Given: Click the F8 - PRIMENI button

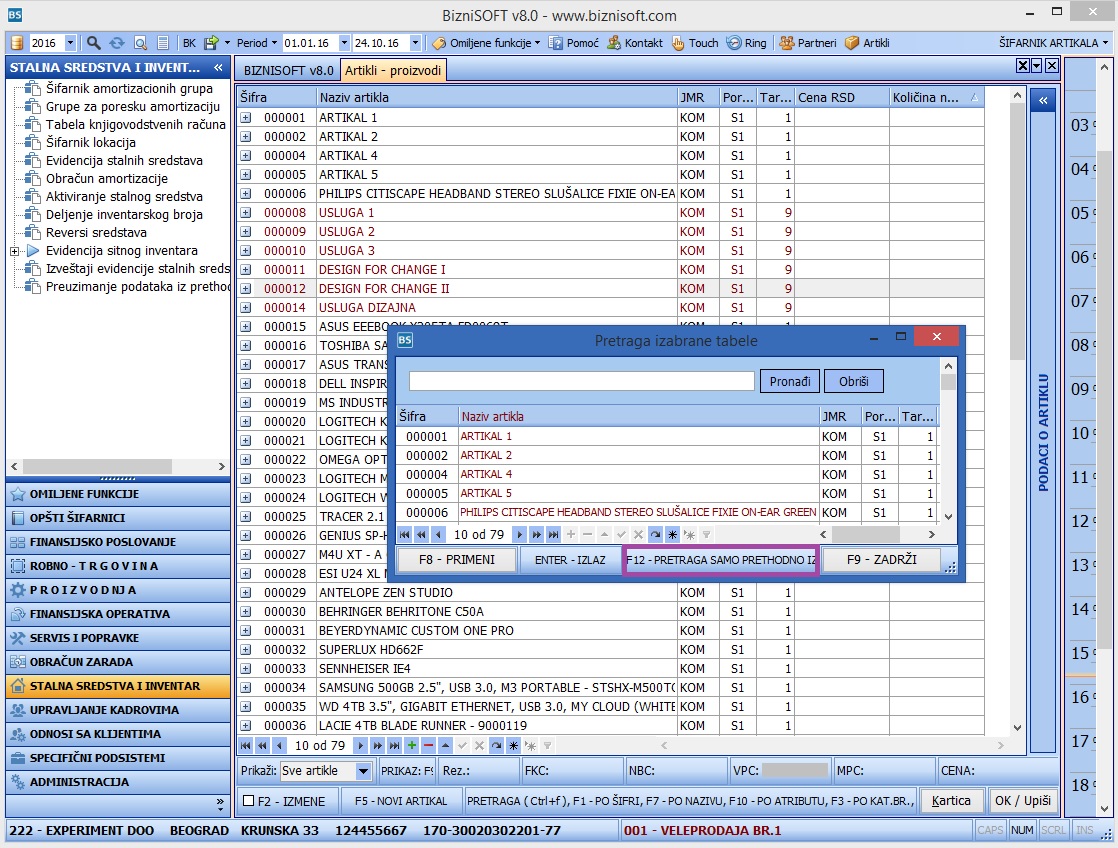Looking at the screenshot, I should (457, 560).
